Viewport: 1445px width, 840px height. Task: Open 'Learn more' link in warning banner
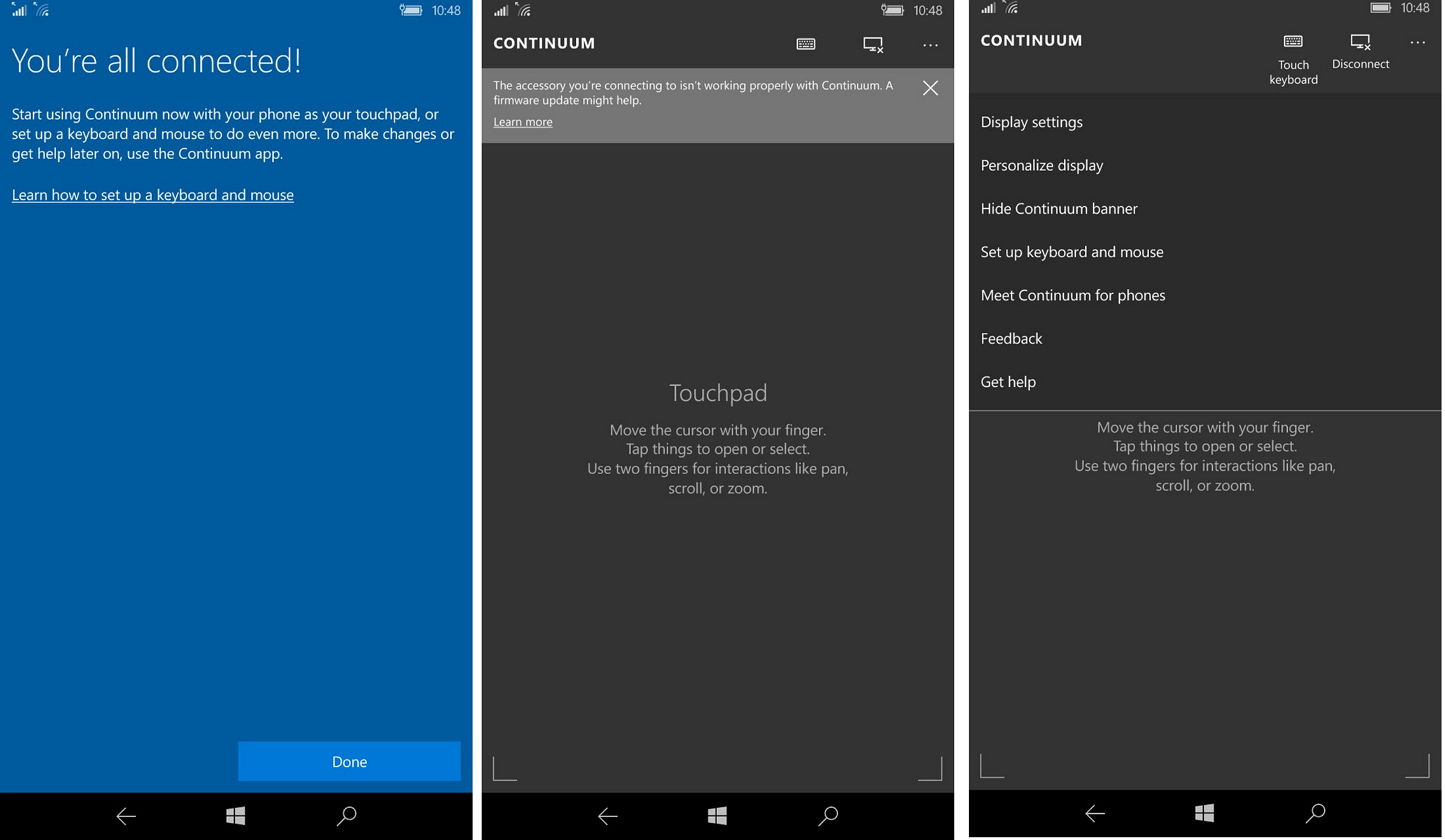[x=523, y=122]
